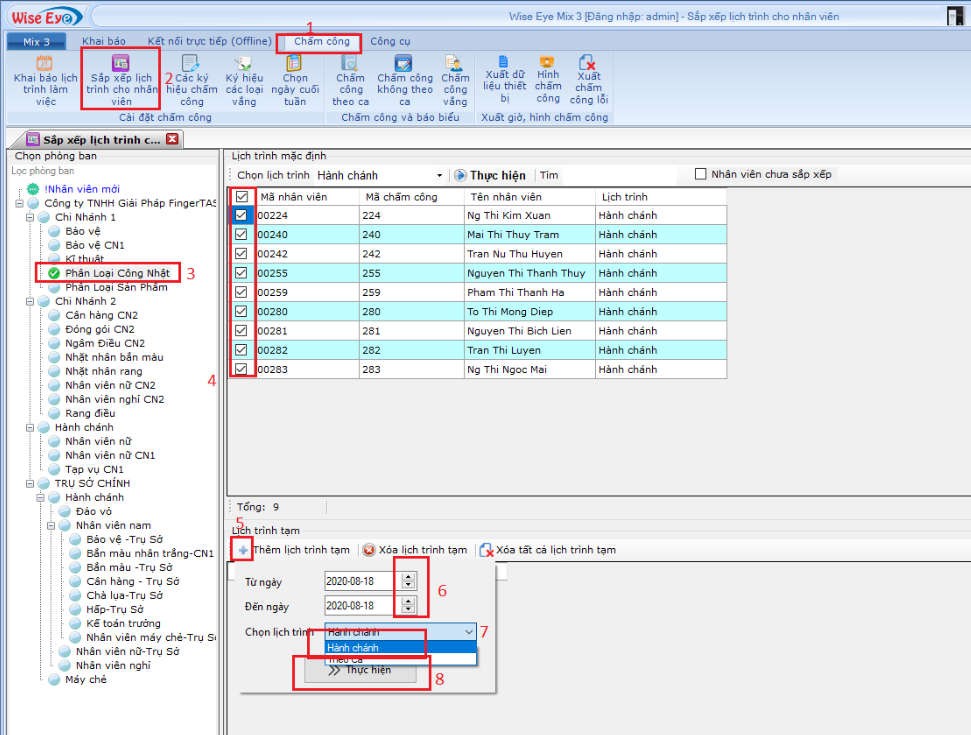The width and height of the screenshot is (971, 735).
Task: Toggle the select-all header checkbox
Action: click(x=241, y=197)
